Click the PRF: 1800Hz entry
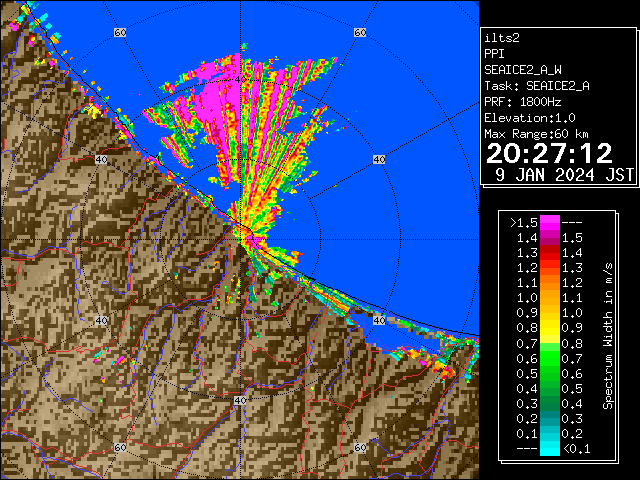Screen dimensions: 640x480 (x=523, y=102)
